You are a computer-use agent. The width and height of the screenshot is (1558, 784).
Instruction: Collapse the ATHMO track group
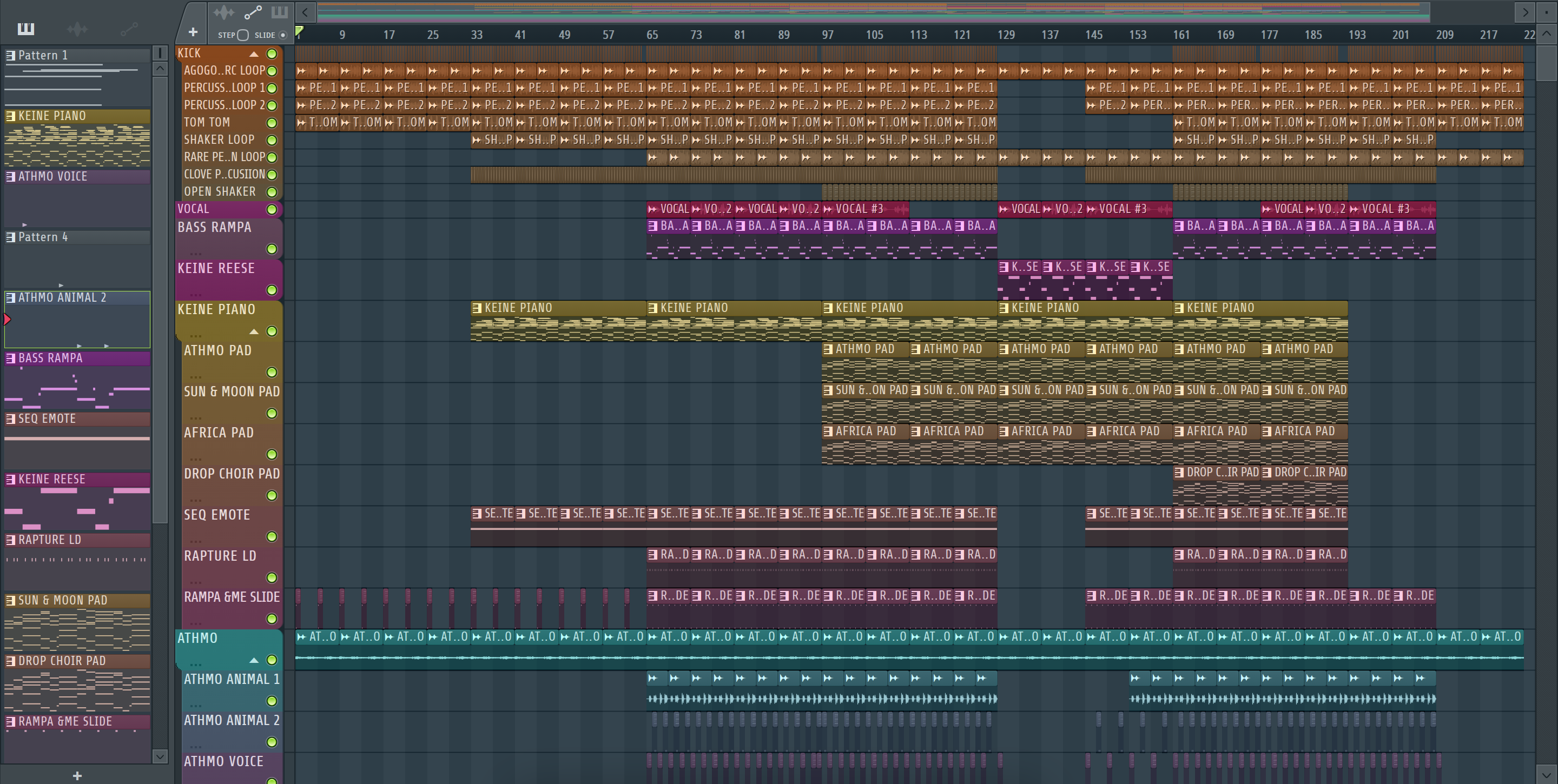pyautogui.click(x=254, y=660)
